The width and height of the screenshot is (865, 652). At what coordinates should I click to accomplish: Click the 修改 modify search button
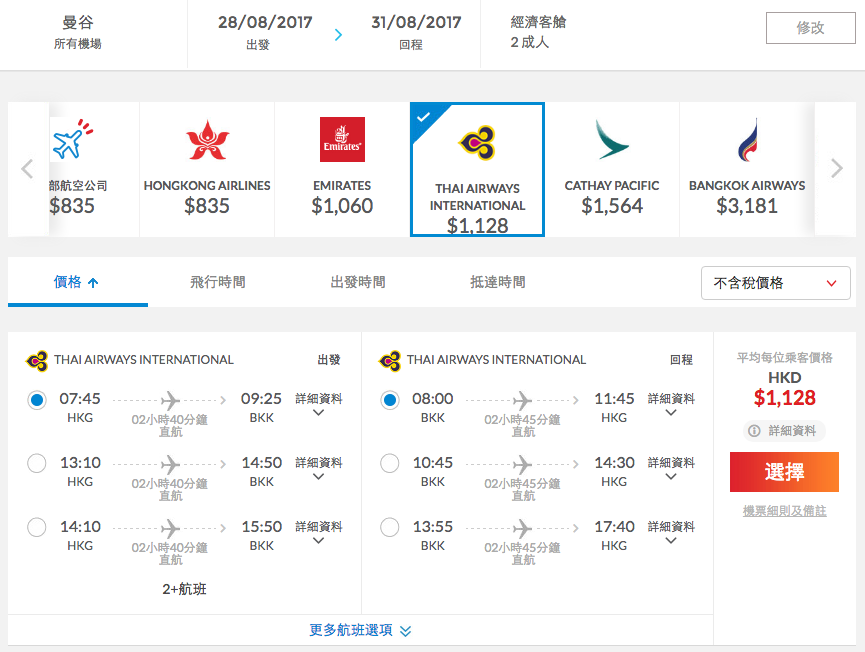tap(810, 28)
